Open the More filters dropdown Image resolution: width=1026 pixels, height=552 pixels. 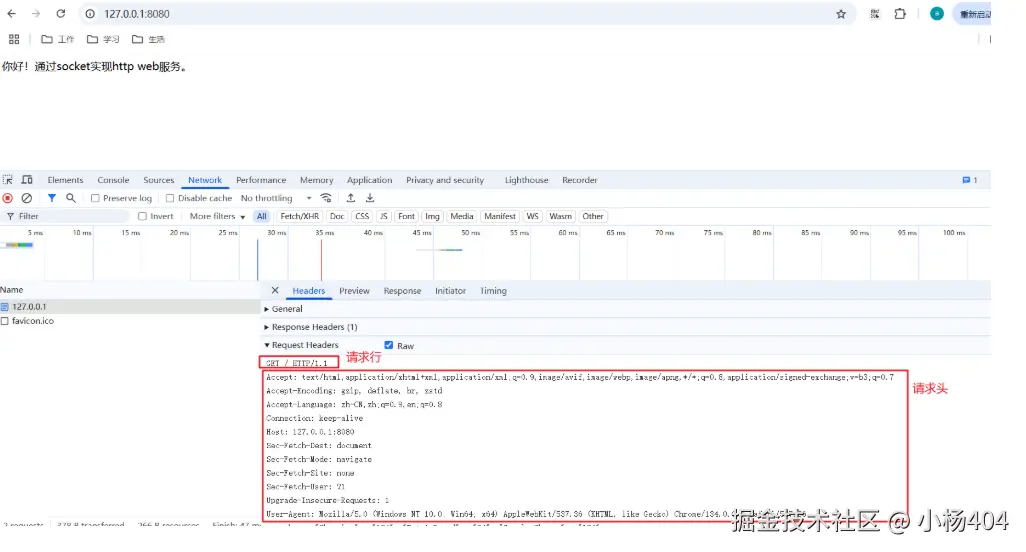[x=217, y=216]
